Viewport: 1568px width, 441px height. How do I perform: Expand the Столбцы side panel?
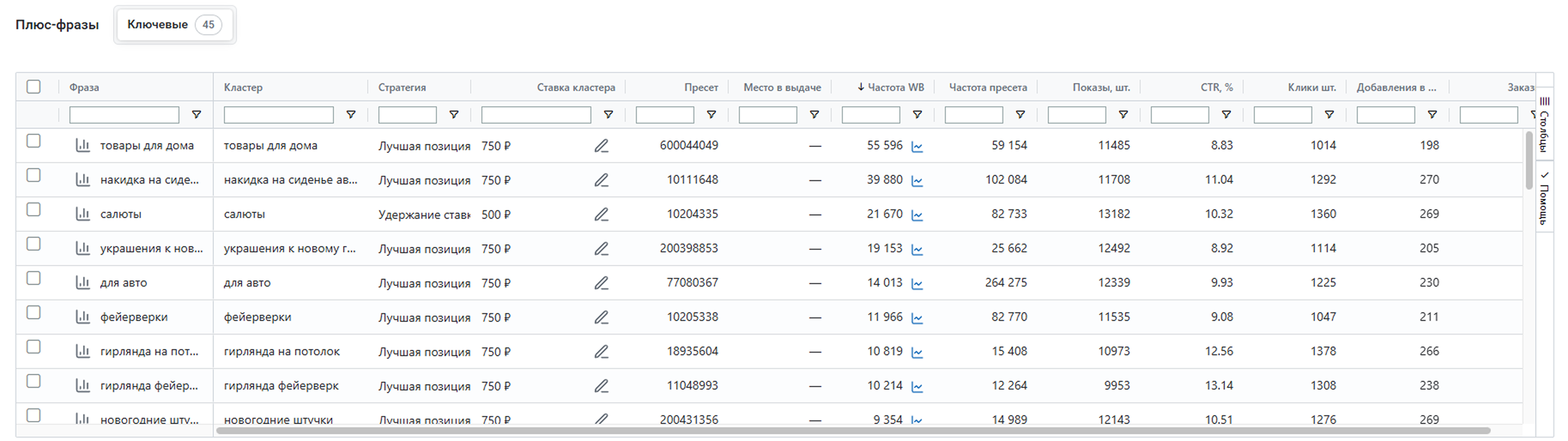coord(1544,125)
